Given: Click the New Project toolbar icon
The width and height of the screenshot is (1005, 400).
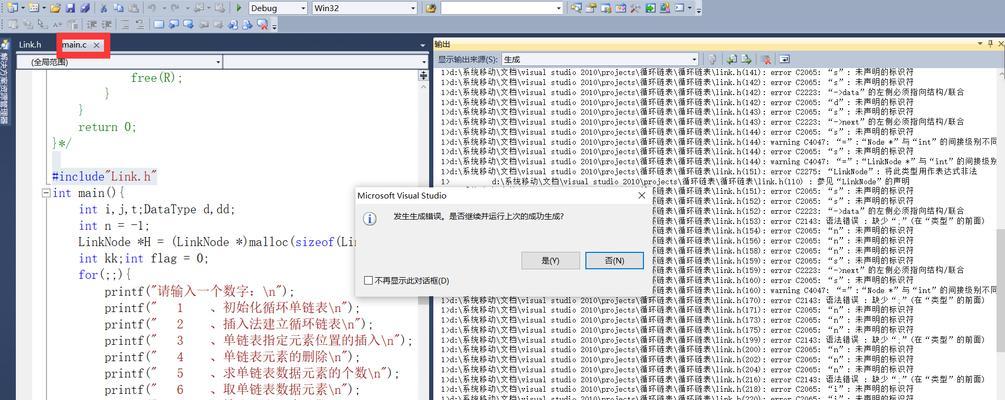Looking at the screenshot, I should click(13, 8).
